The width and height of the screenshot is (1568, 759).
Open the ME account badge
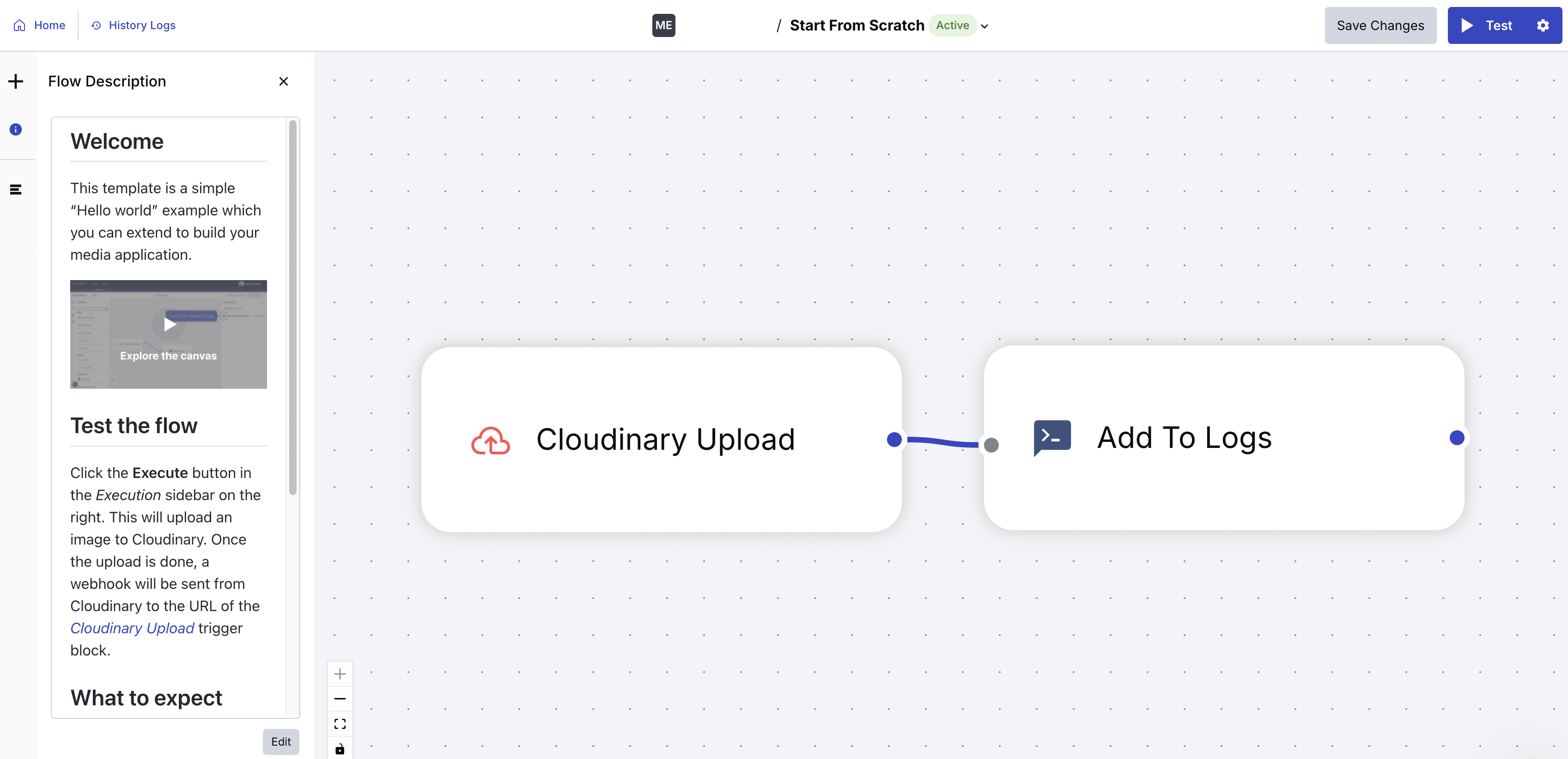(663, 25)
